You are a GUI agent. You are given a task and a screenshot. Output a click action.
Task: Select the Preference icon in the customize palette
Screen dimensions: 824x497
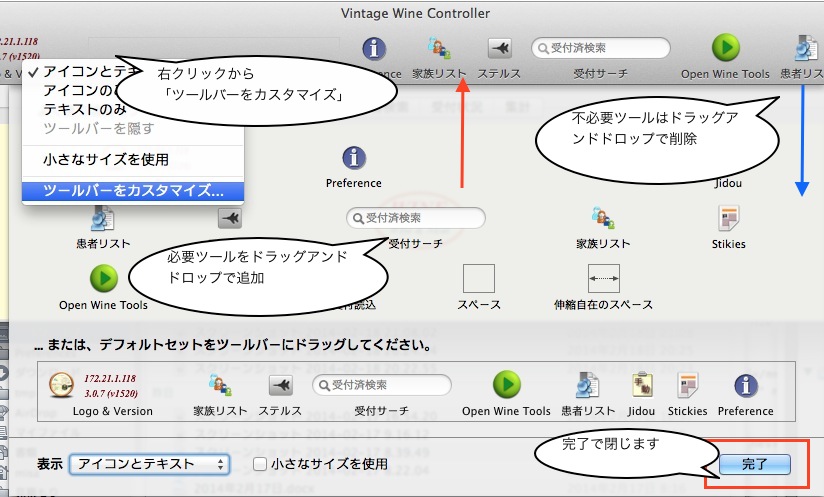353,158
